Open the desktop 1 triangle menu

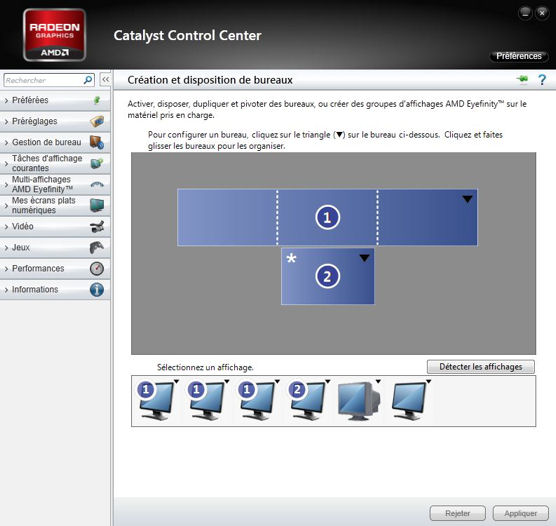point(467,199)
